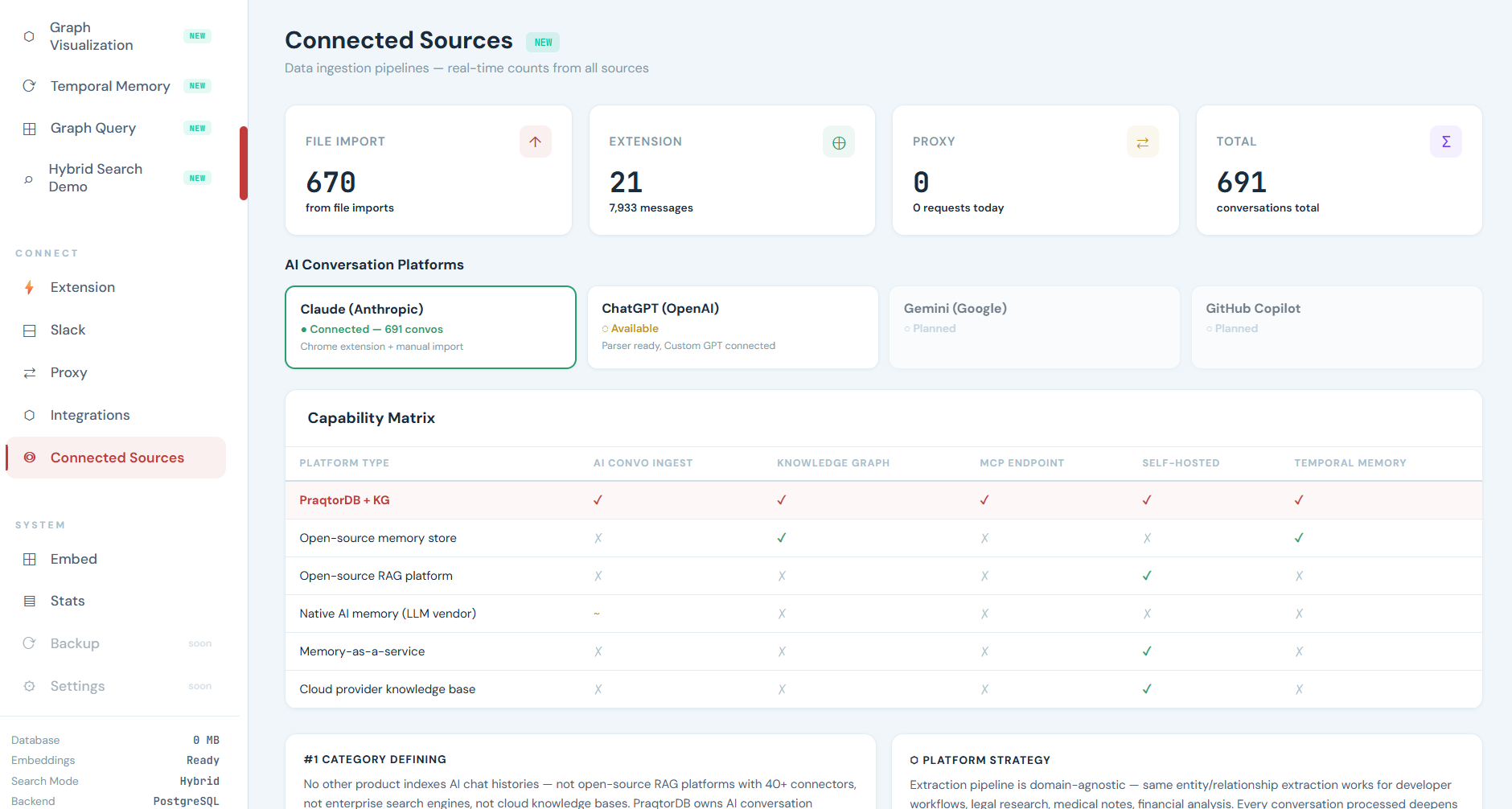1512x809 pixels.
Task: Click the Proxy swap arrows icon
Action: click(1142, 142)
